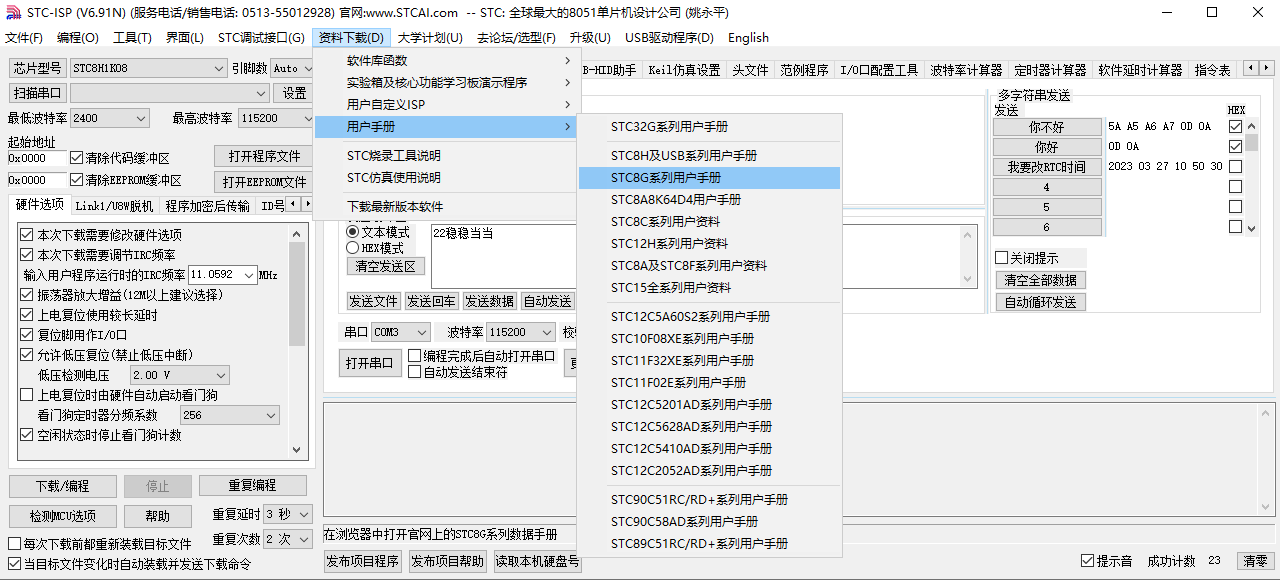Click the start address field beside 清除代码缓冲区
This screenshot has width=1280, height=580.
(x=37, y=158)
